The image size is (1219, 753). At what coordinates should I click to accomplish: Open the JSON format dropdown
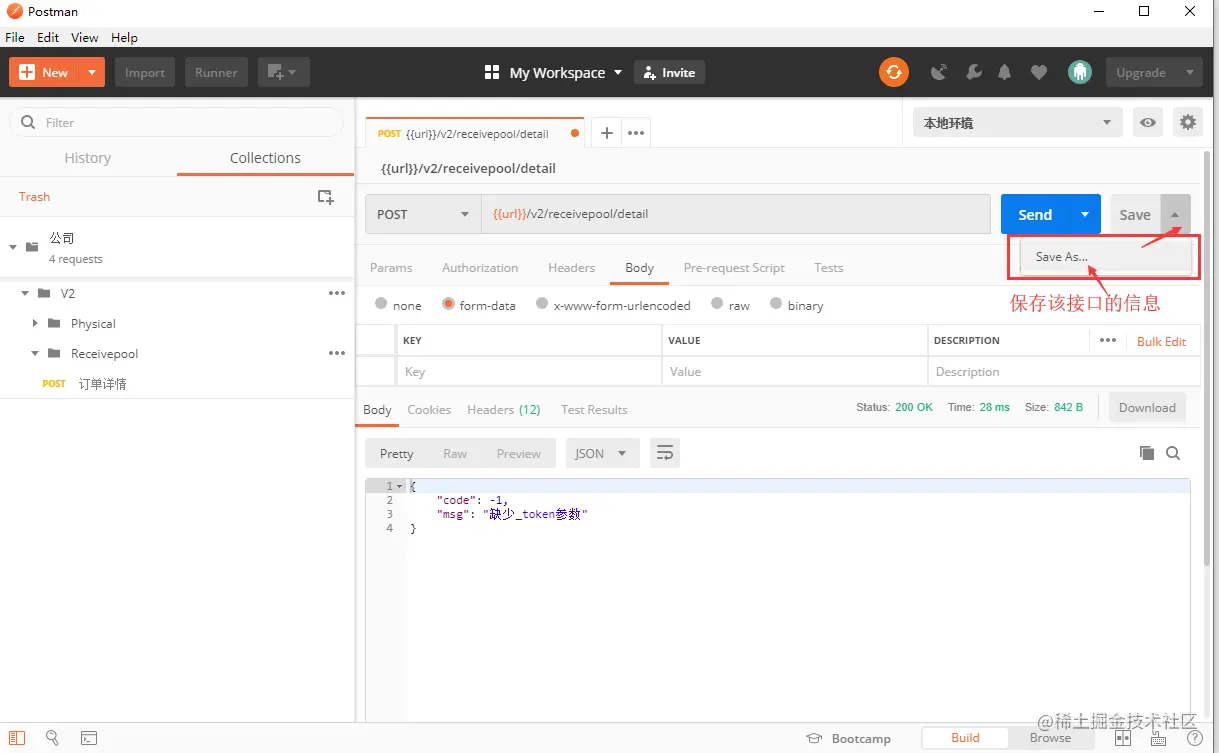click(602, 453)
